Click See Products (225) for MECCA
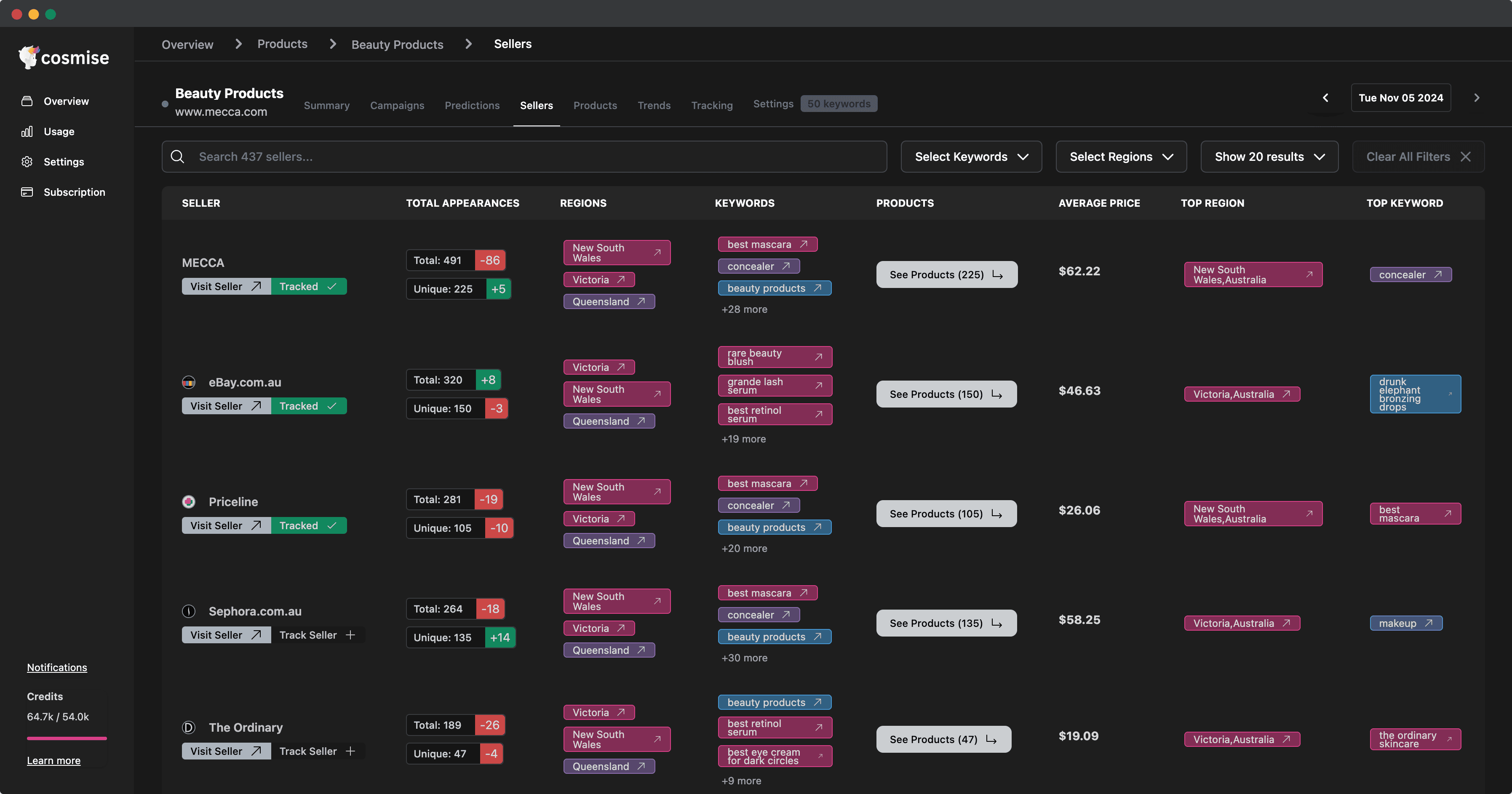Screen dimensions: 1512x794 pyautogui.click(x=947, y=274)
